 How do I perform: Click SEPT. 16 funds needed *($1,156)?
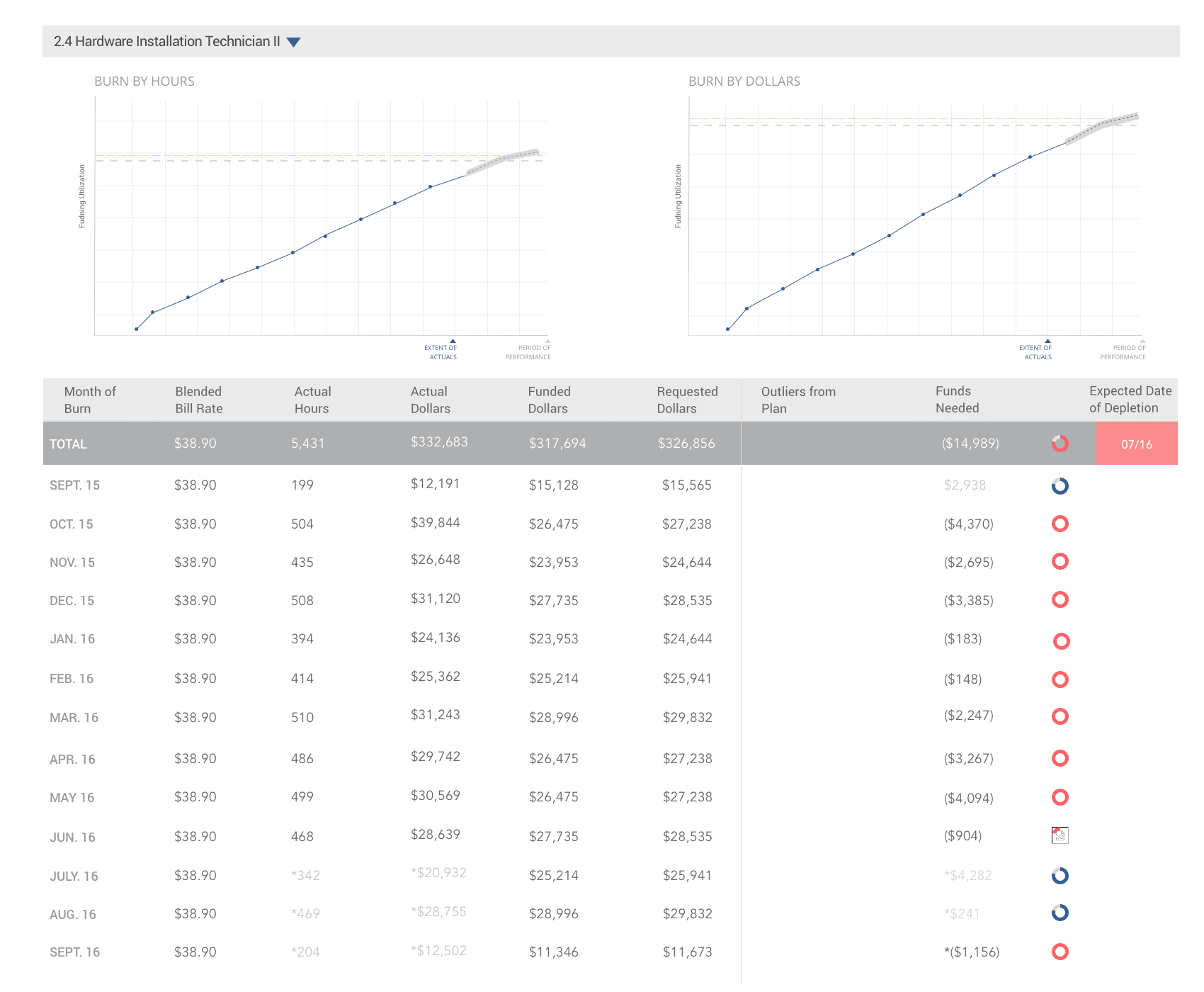pyautogui.click(x=972, y=952)
